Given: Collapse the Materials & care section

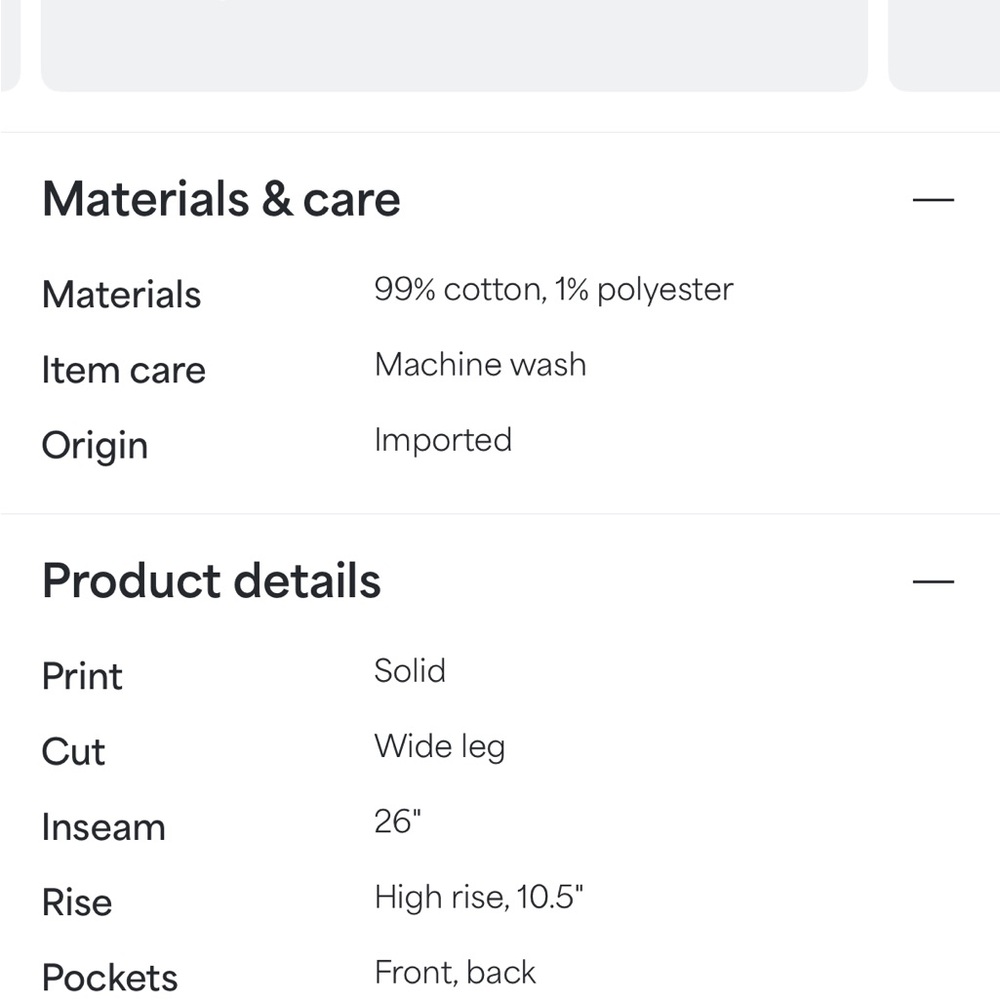Looking at the screenshot, I should (x=932, y=200).
